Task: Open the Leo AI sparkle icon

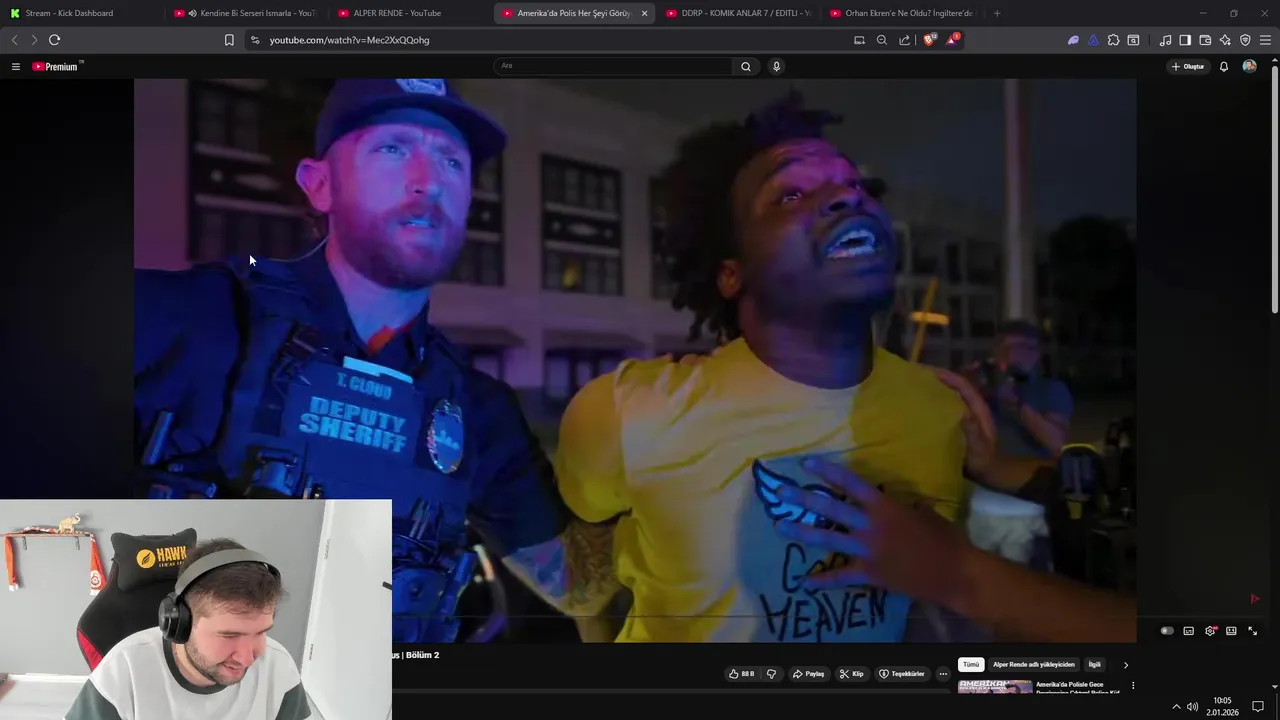Action: click(x=1225, y=40)
